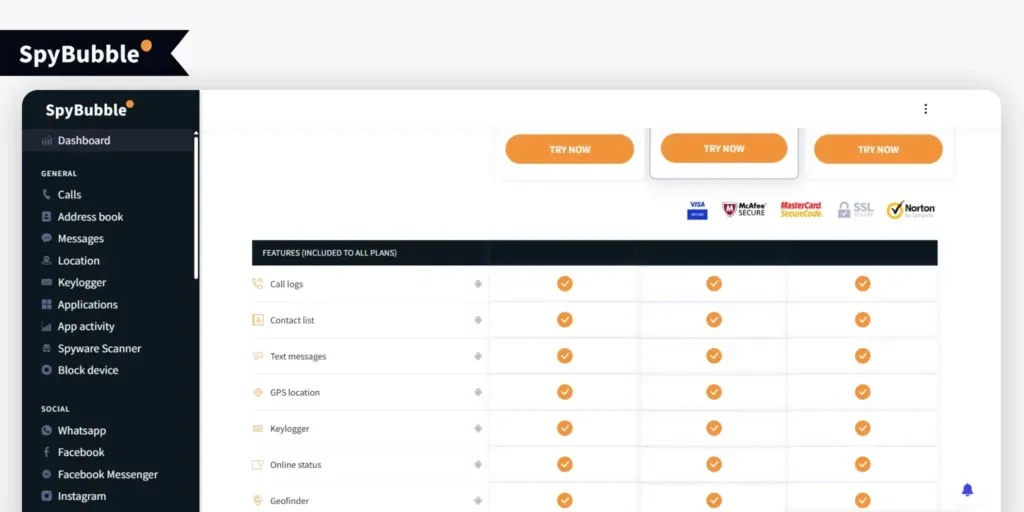Viewport: 1024px width, 512px height.
Task: Click the GPS location checkmark in last plan column
Action: point(862,392)
